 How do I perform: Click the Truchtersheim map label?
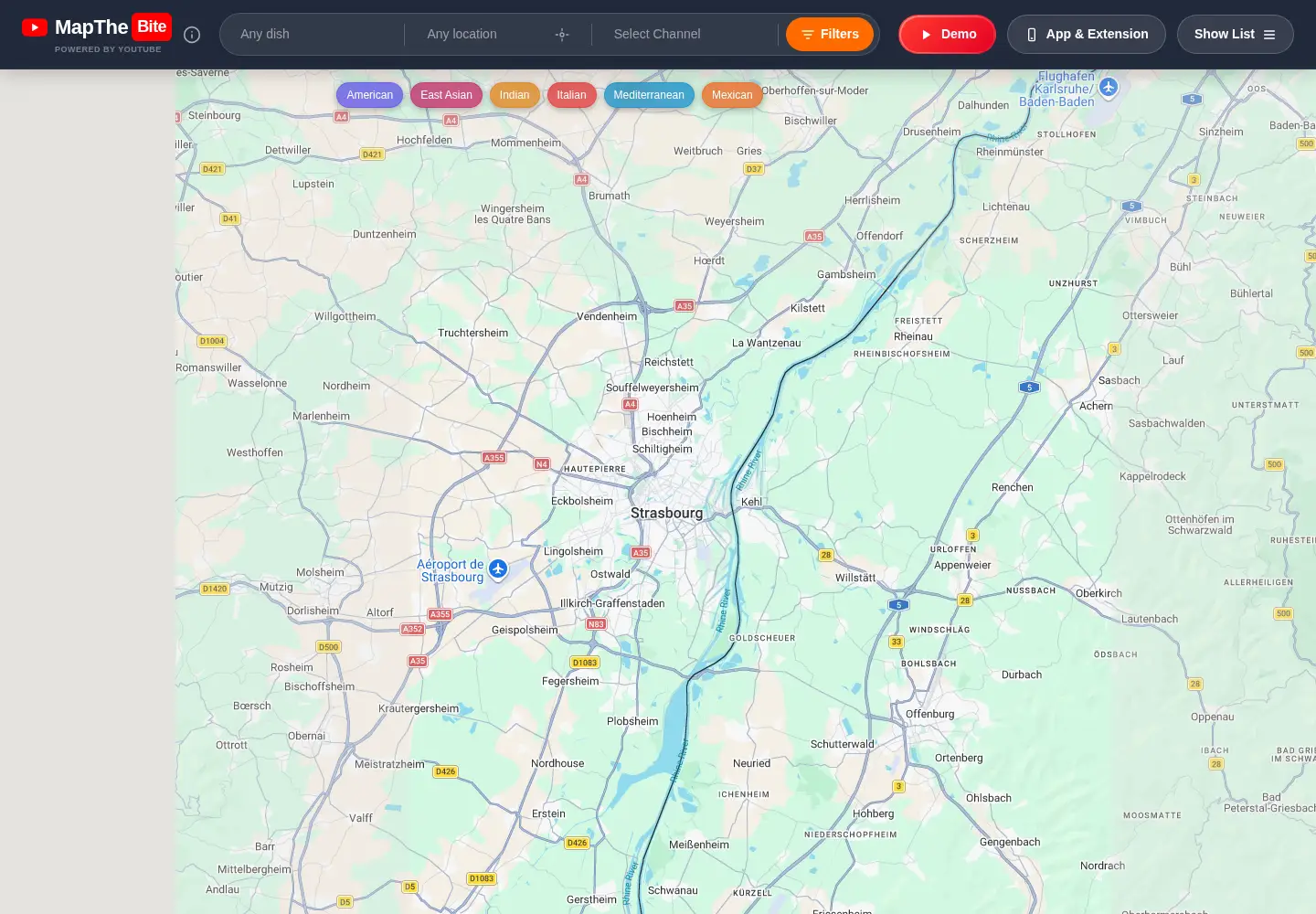click(472, 334)
